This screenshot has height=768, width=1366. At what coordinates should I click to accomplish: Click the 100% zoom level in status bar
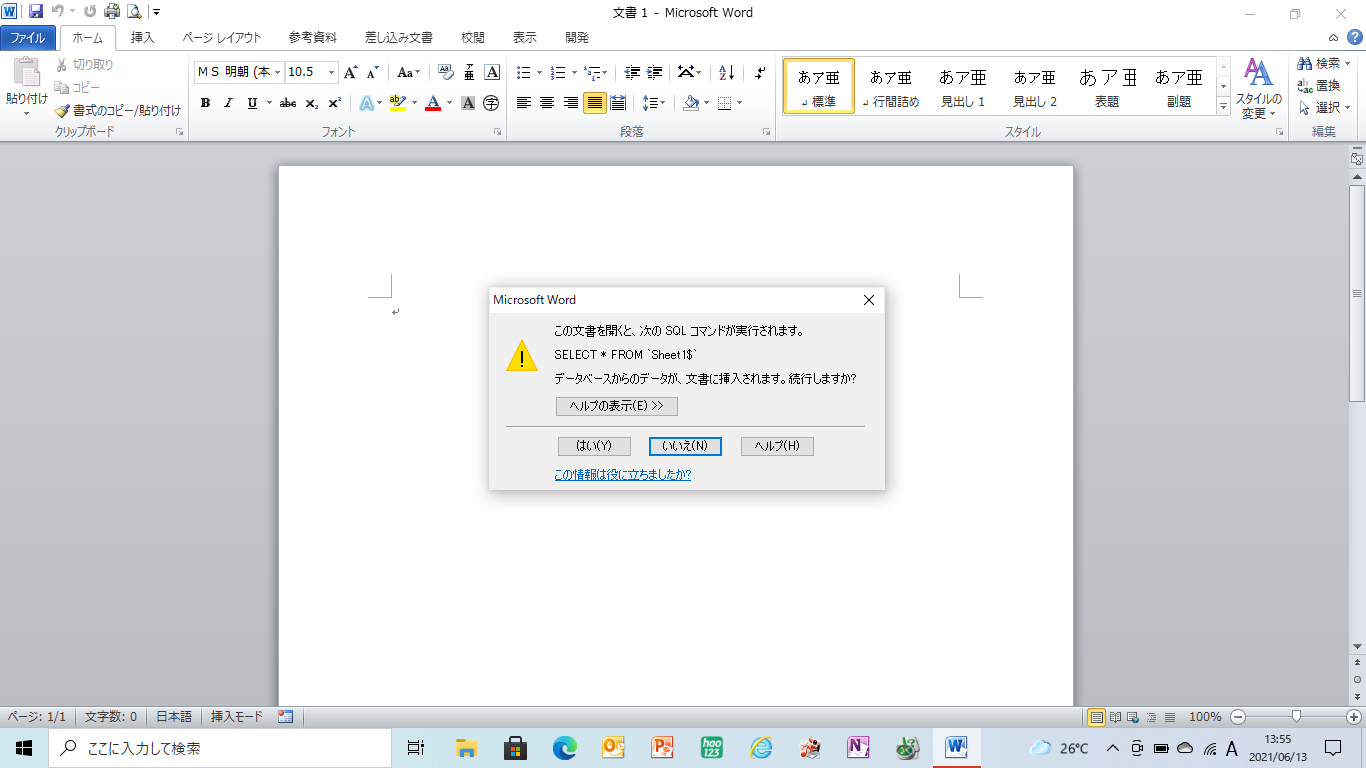(x=1205, y=717)
